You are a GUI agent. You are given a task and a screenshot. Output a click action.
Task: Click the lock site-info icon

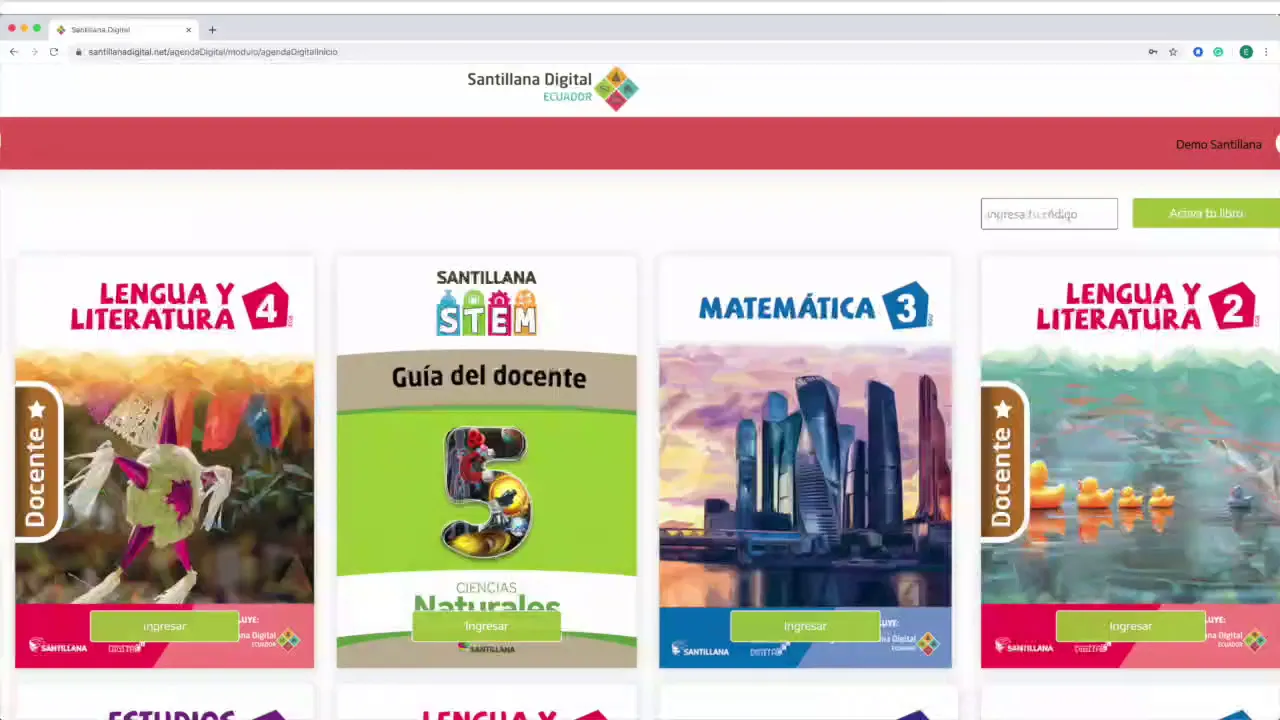[78, 52]
